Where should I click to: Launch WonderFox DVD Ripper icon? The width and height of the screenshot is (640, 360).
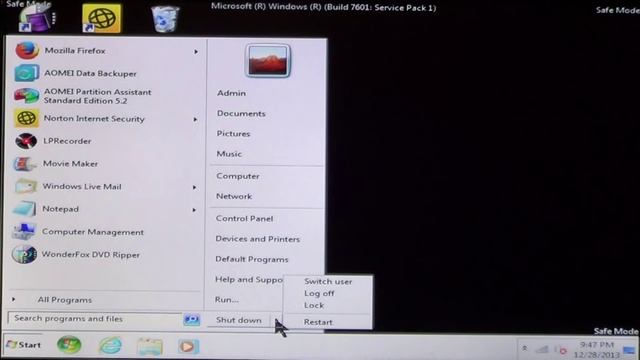24,255
